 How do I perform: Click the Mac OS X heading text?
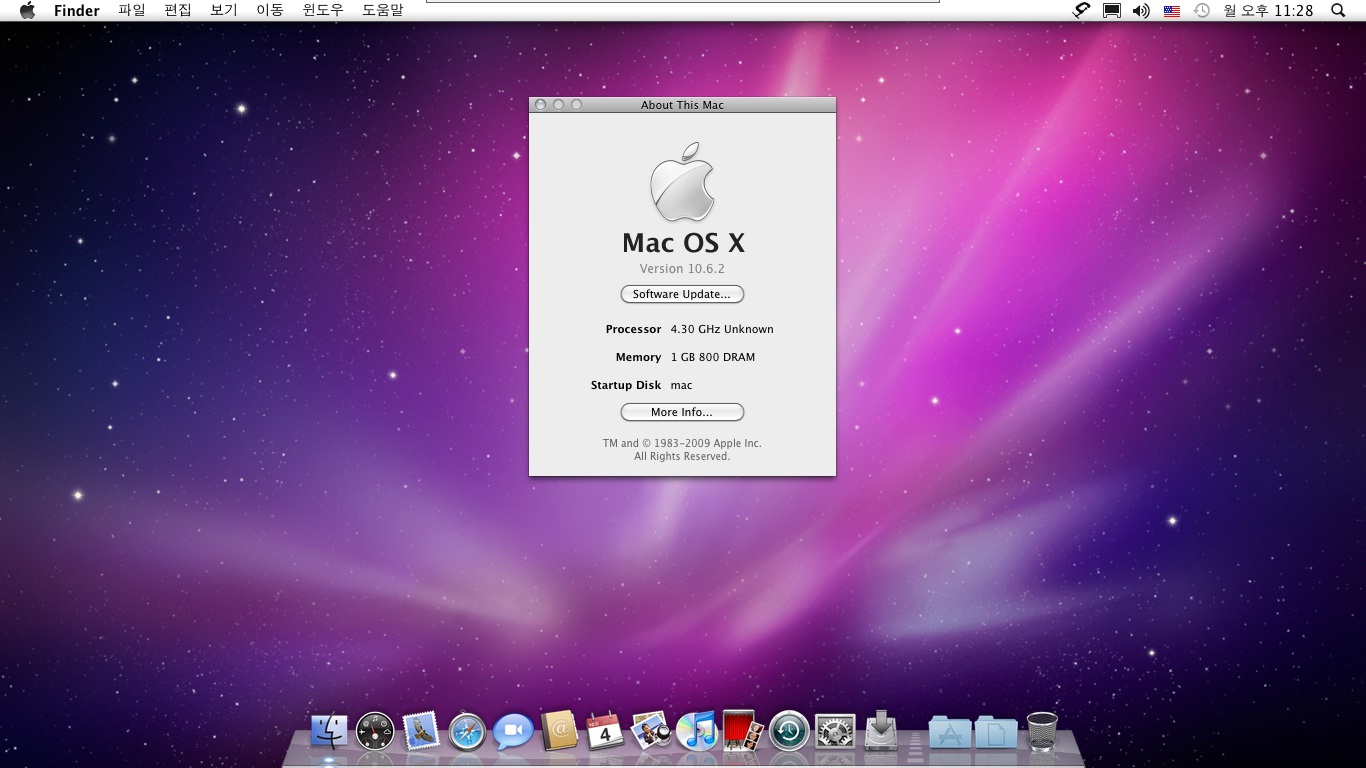point(683,243)
